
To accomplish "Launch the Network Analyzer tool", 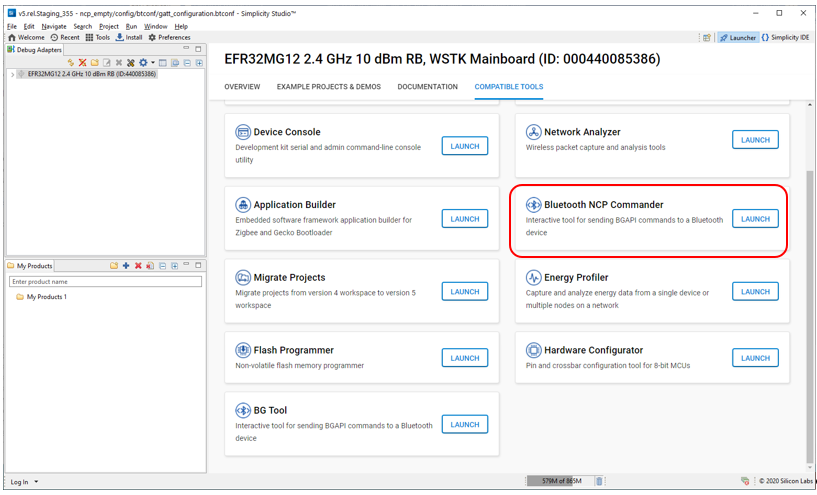I will coord(755,140).
